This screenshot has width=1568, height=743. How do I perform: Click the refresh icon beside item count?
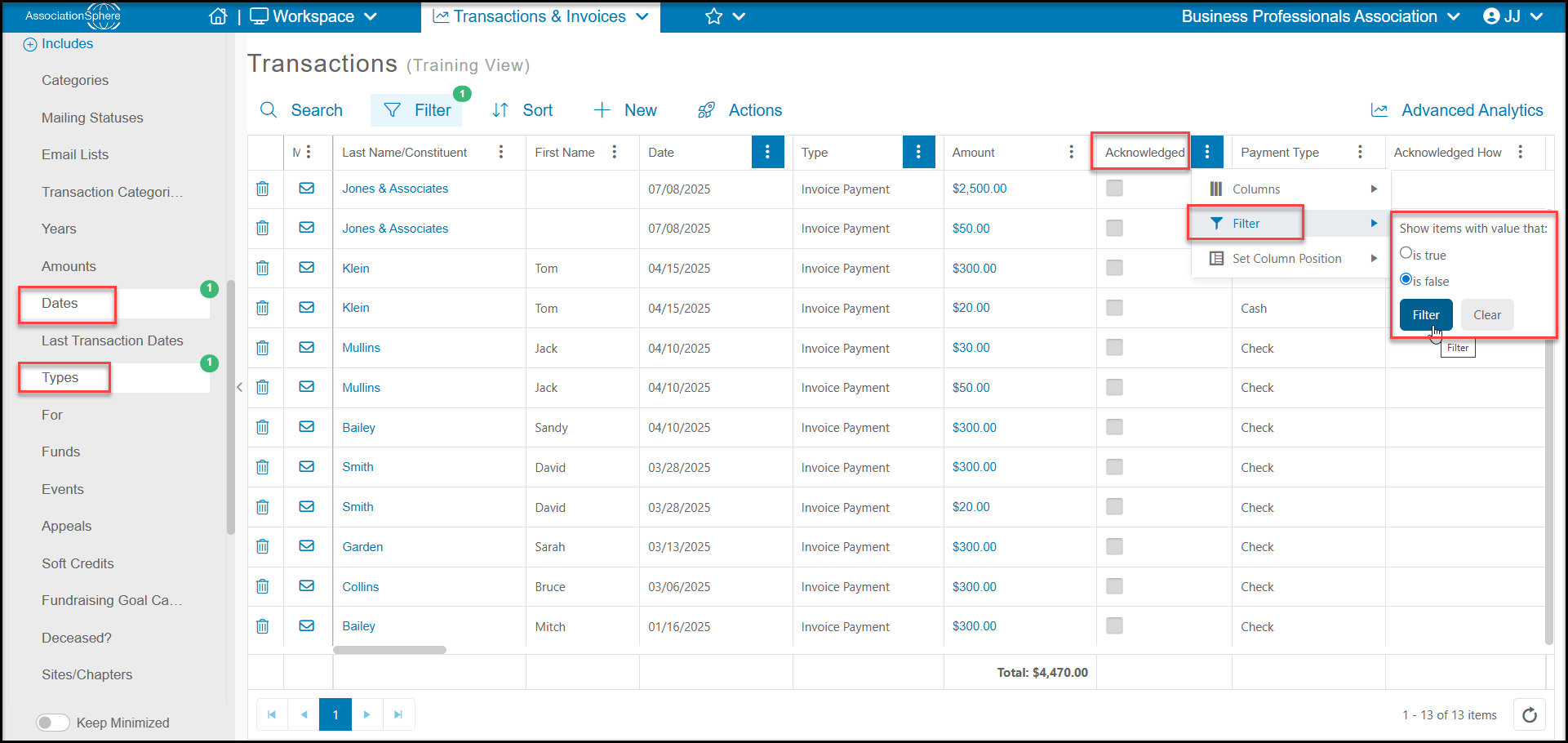[x=1530, y=715]
